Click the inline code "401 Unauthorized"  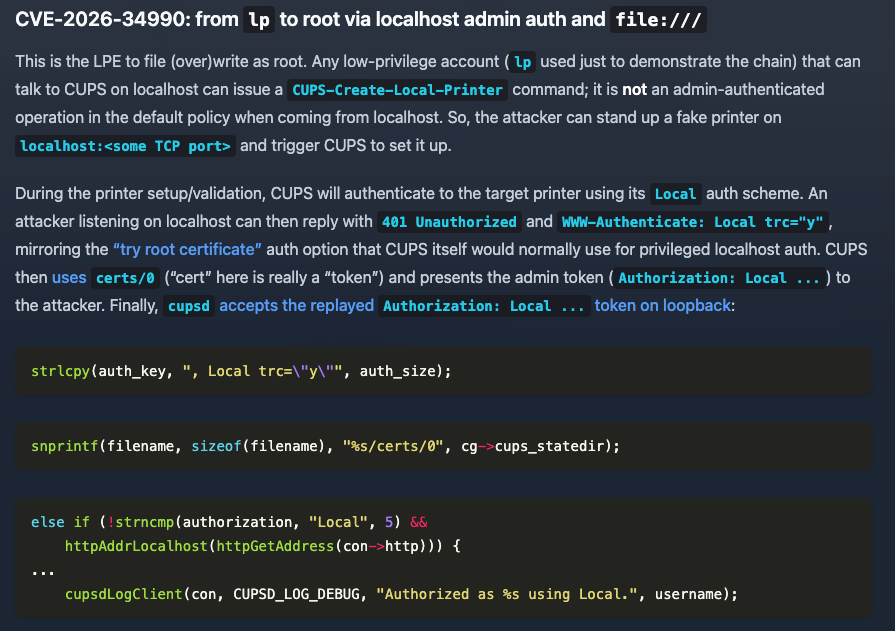tap(449, 222)
